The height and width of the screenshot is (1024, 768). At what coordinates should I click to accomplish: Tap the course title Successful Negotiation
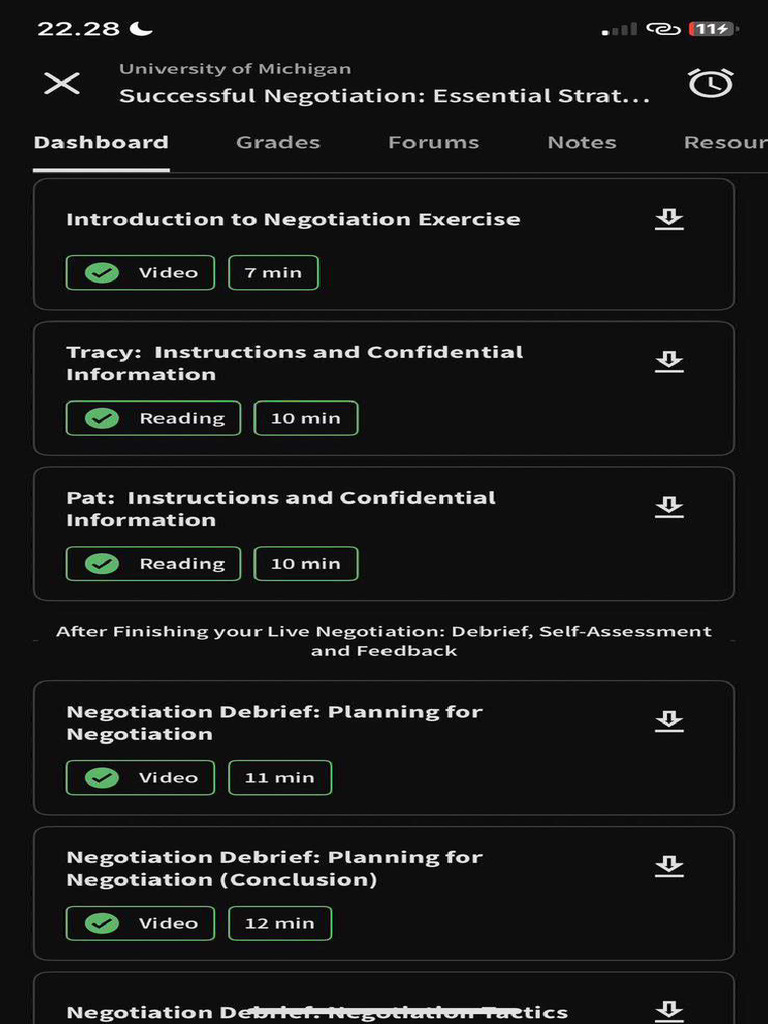(x=384, y=96)
